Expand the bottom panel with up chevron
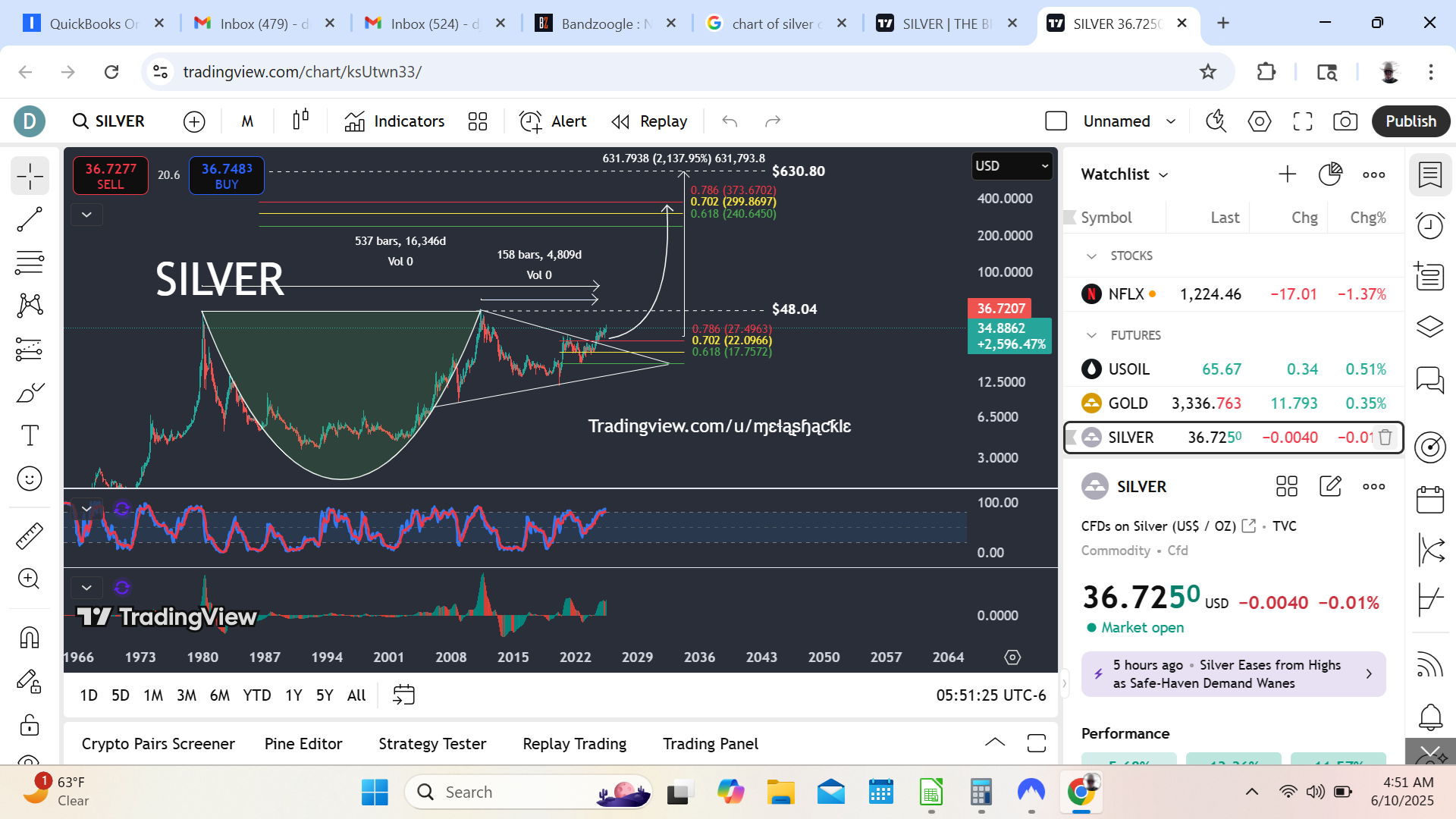1456x819 pixels. (995, 743)
